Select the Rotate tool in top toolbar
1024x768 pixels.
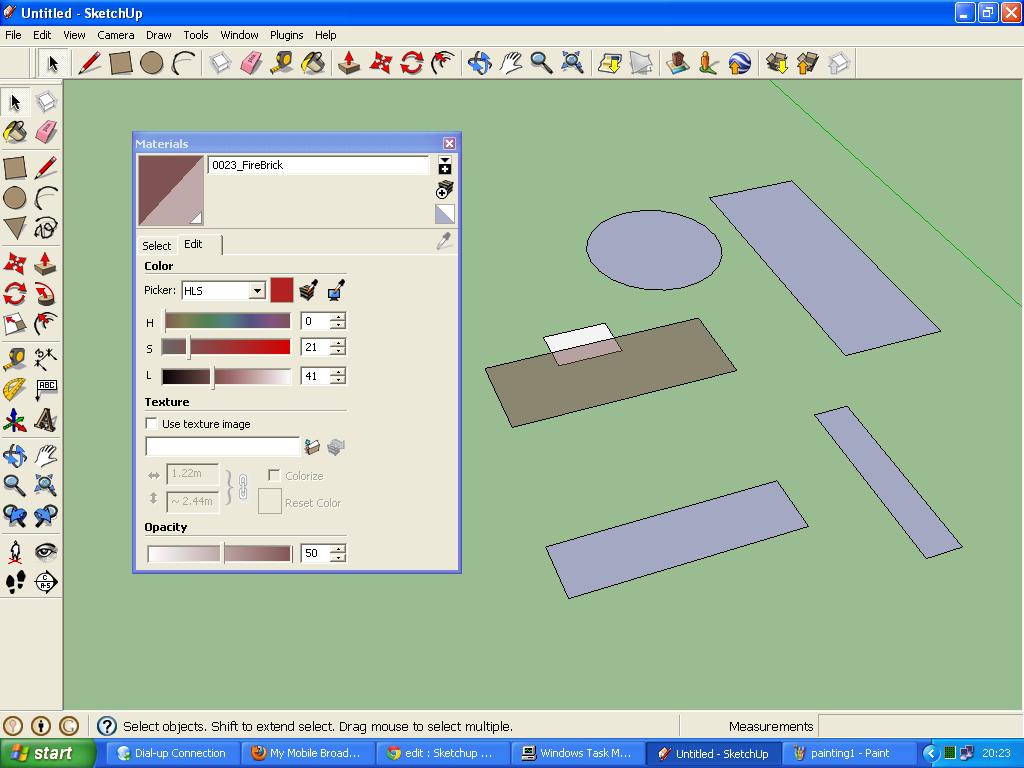[x=412, y=63]
